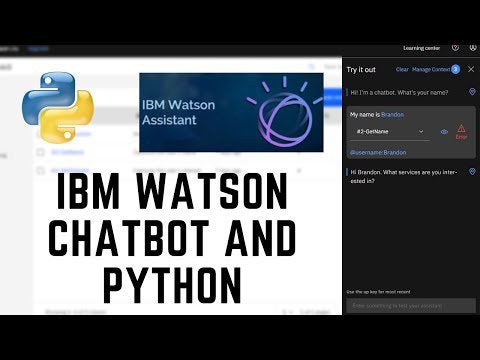
Task: Close the Try it out panel
Action: click(471, 69)
